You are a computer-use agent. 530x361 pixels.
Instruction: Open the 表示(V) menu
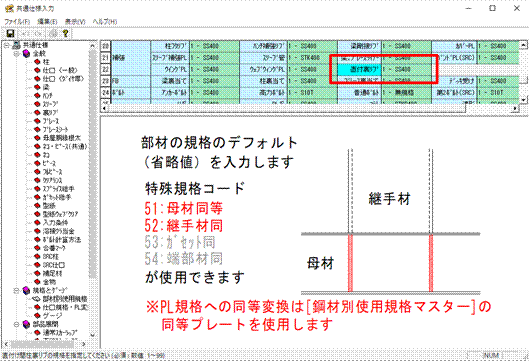[x=75, y=21]
